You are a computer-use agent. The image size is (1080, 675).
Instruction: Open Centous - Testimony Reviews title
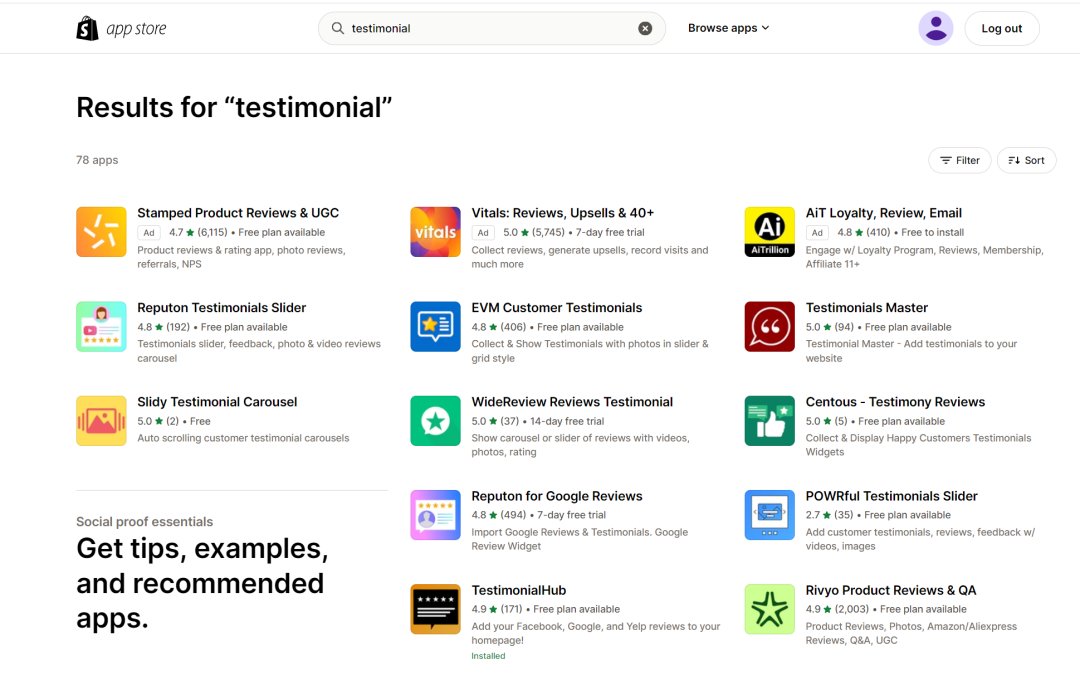[x=895, y=402]
